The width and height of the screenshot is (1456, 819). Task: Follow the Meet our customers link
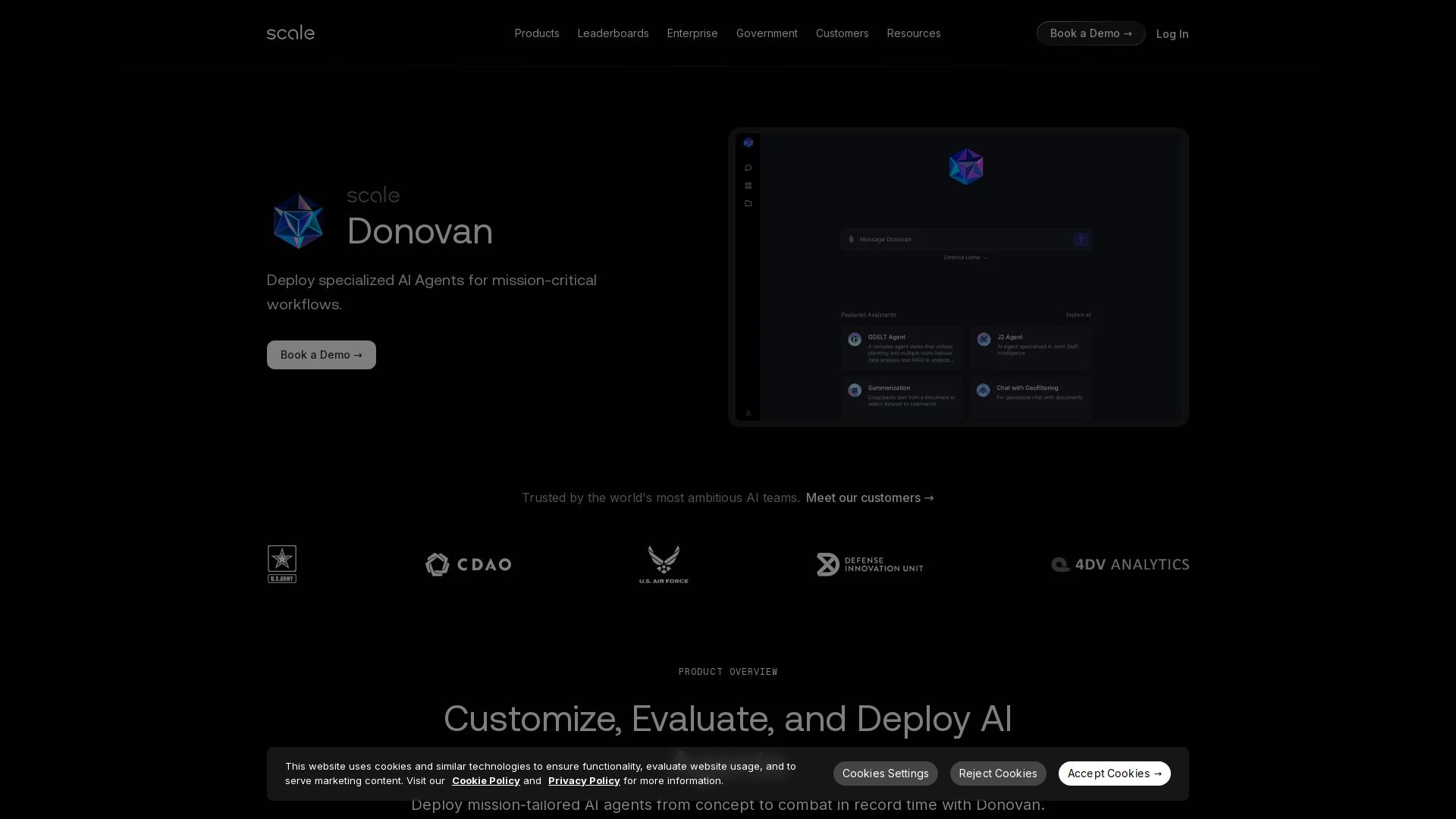click(869, 498)
